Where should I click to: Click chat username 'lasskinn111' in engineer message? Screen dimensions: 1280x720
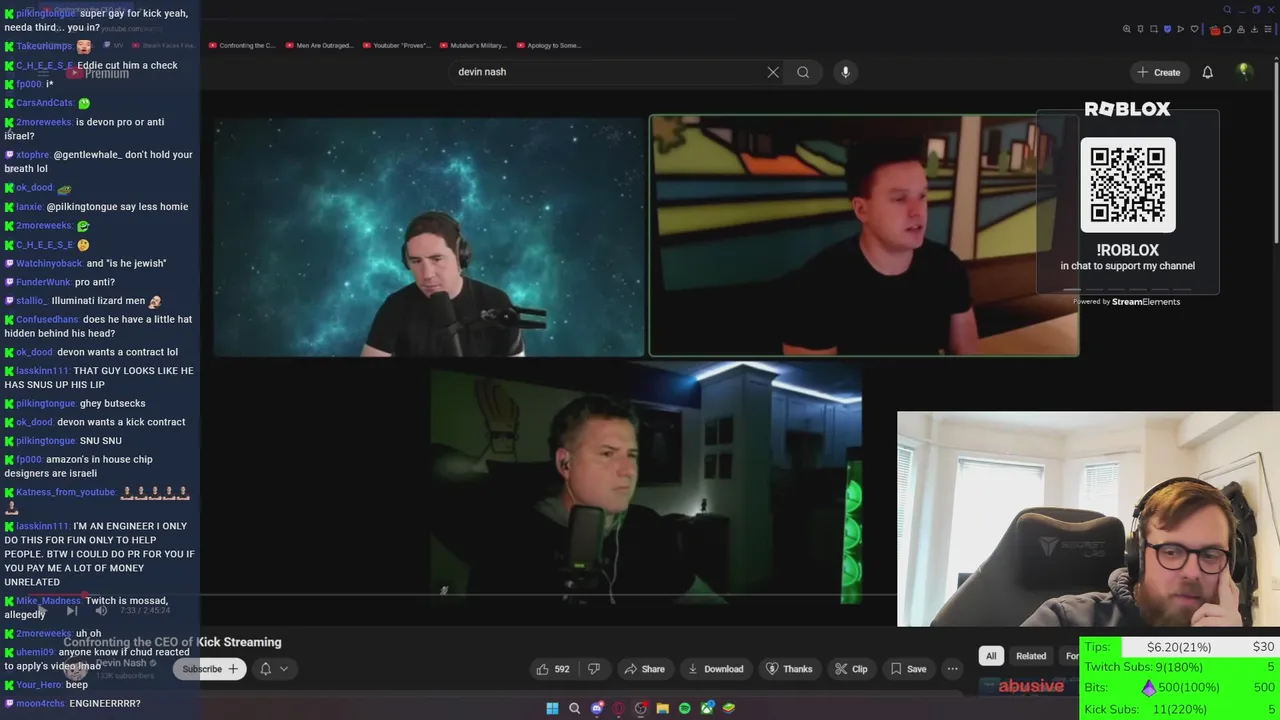[42, 526]
